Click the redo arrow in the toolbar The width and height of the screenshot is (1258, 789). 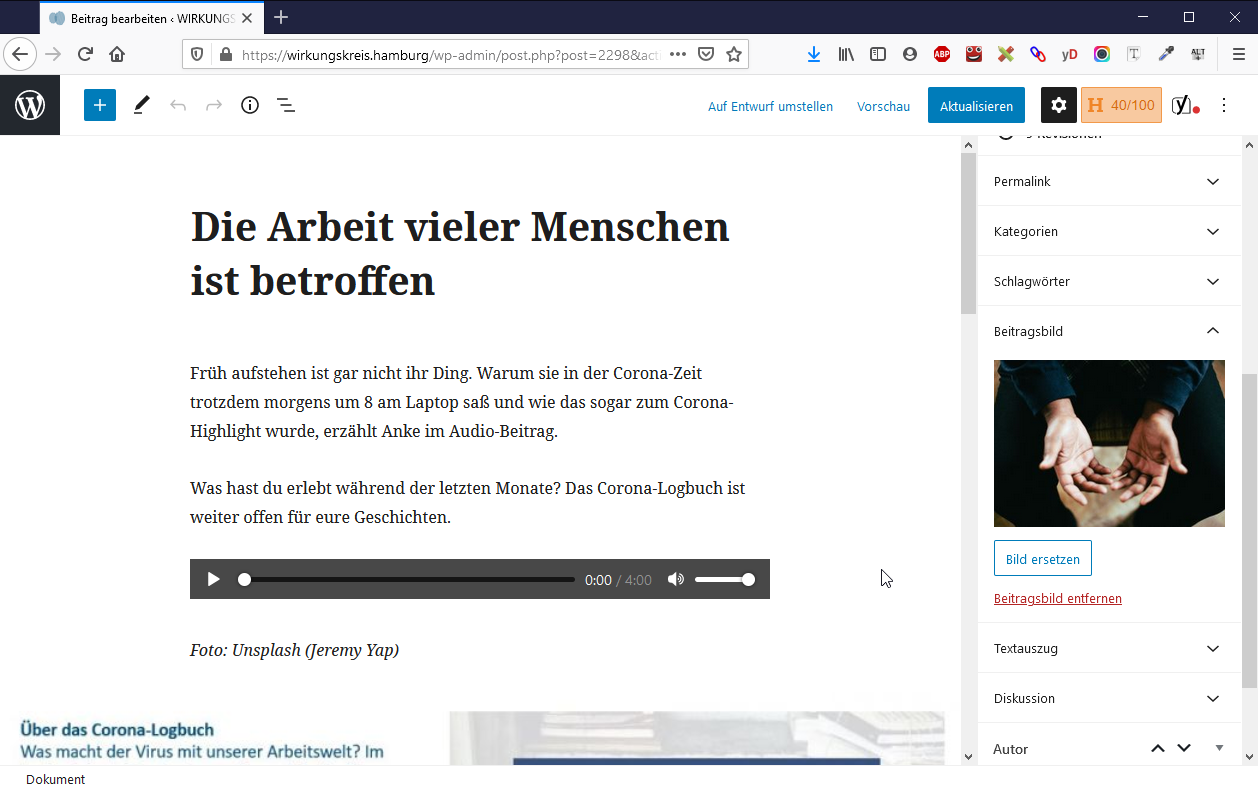point(212,104)
